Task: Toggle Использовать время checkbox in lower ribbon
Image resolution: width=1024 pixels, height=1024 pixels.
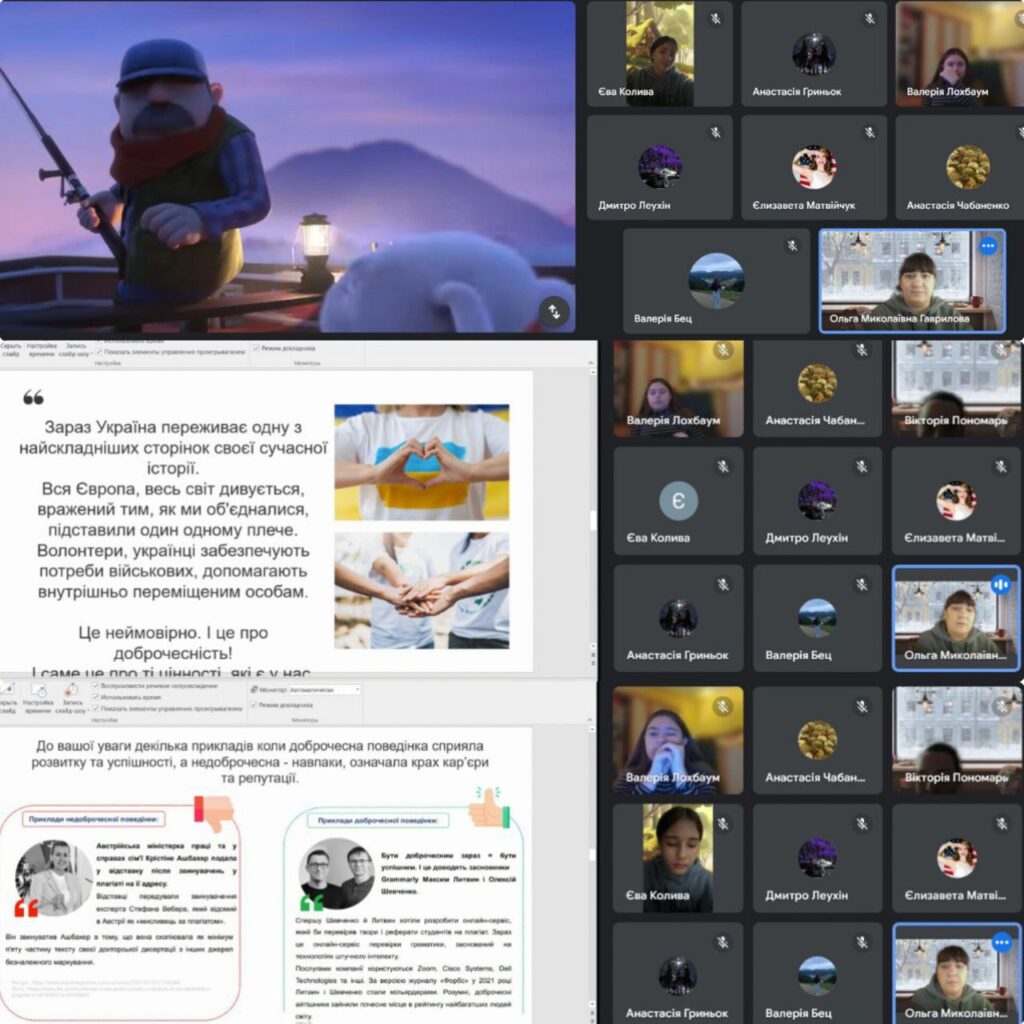Action: pyautogui.click(x=96, y=697)
